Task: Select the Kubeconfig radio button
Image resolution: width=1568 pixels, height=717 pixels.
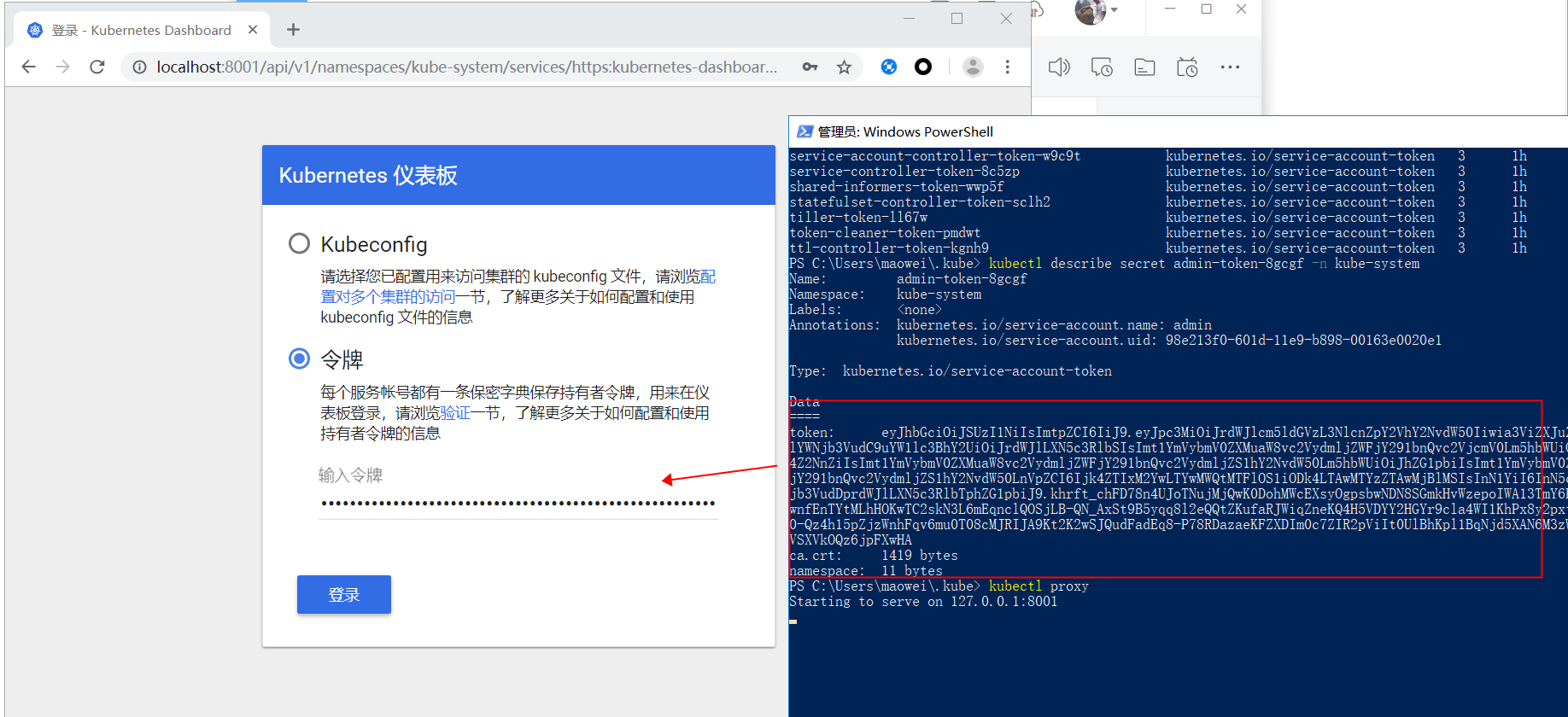Action: tap(299, 244)
